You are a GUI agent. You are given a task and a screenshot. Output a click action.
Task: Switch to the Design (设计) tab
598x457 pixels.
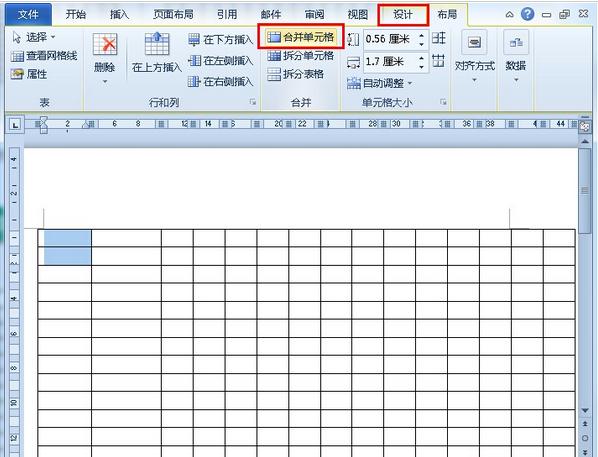tap(403, 14)
